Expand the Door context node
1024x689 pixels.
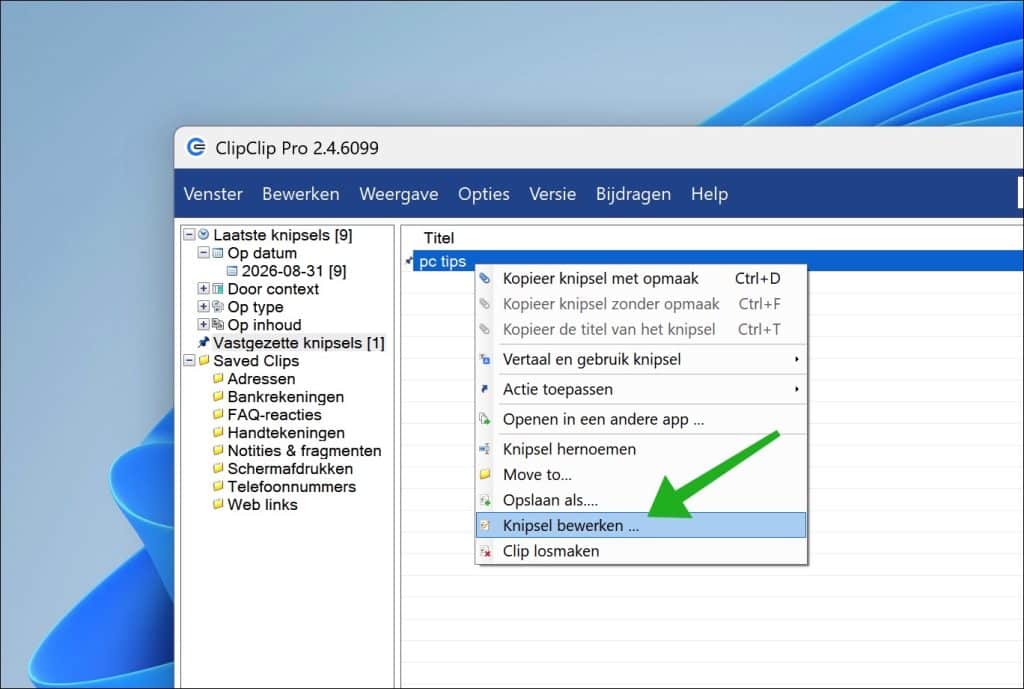point(204,289)
